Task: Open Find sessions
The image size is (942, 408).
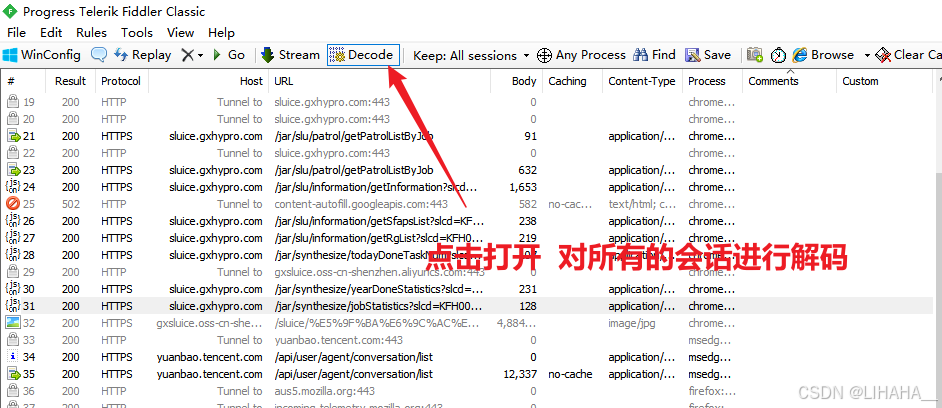Action: tap(654, 55)
